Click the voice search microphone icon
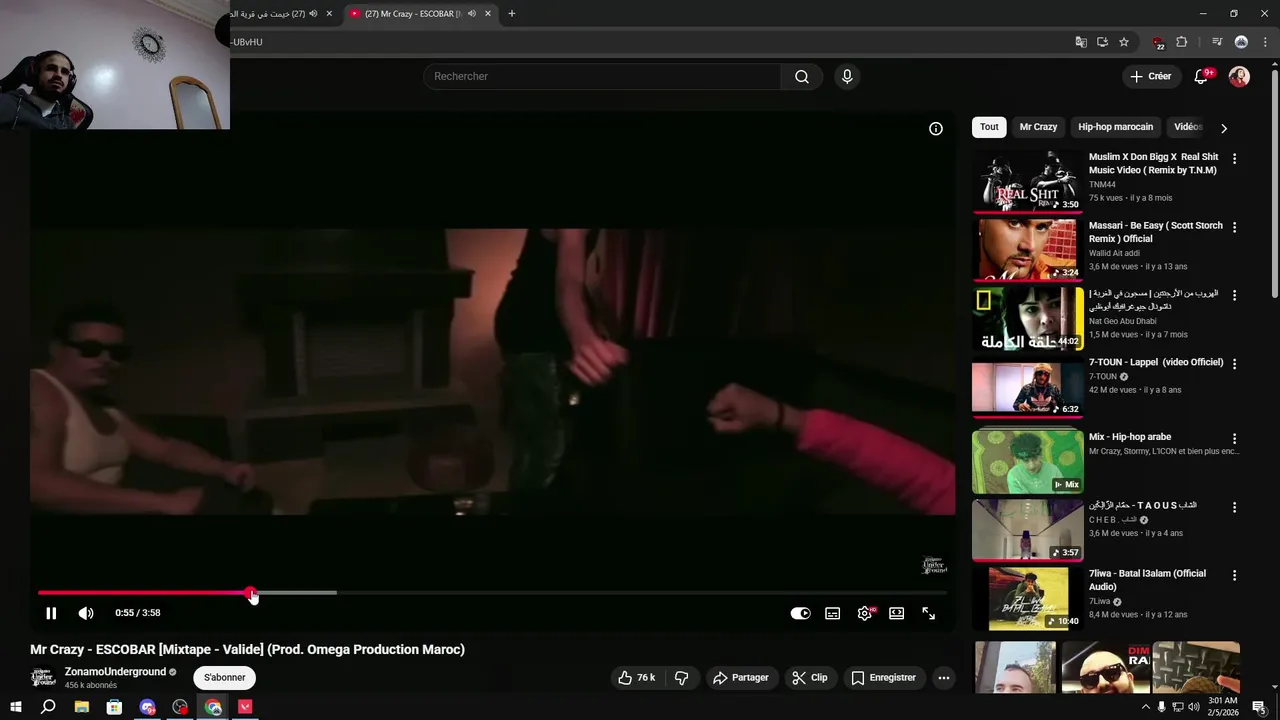 point(847,77)
